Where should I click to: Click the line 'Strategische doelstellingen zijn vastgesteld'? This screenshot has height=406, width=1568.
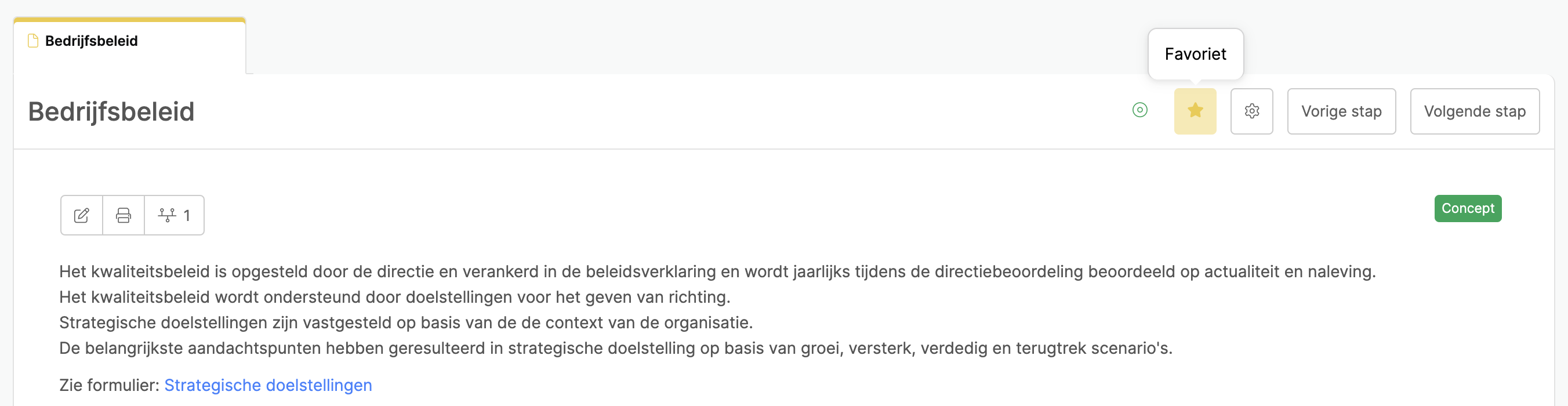coord(406,323)
